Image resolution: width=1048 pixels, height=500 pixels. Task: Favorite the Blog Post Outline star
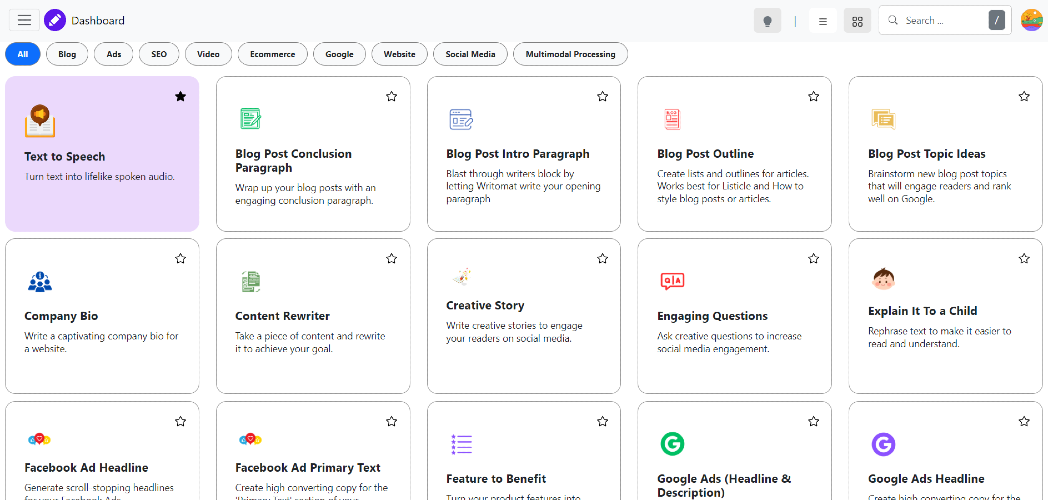coord(813,96)
